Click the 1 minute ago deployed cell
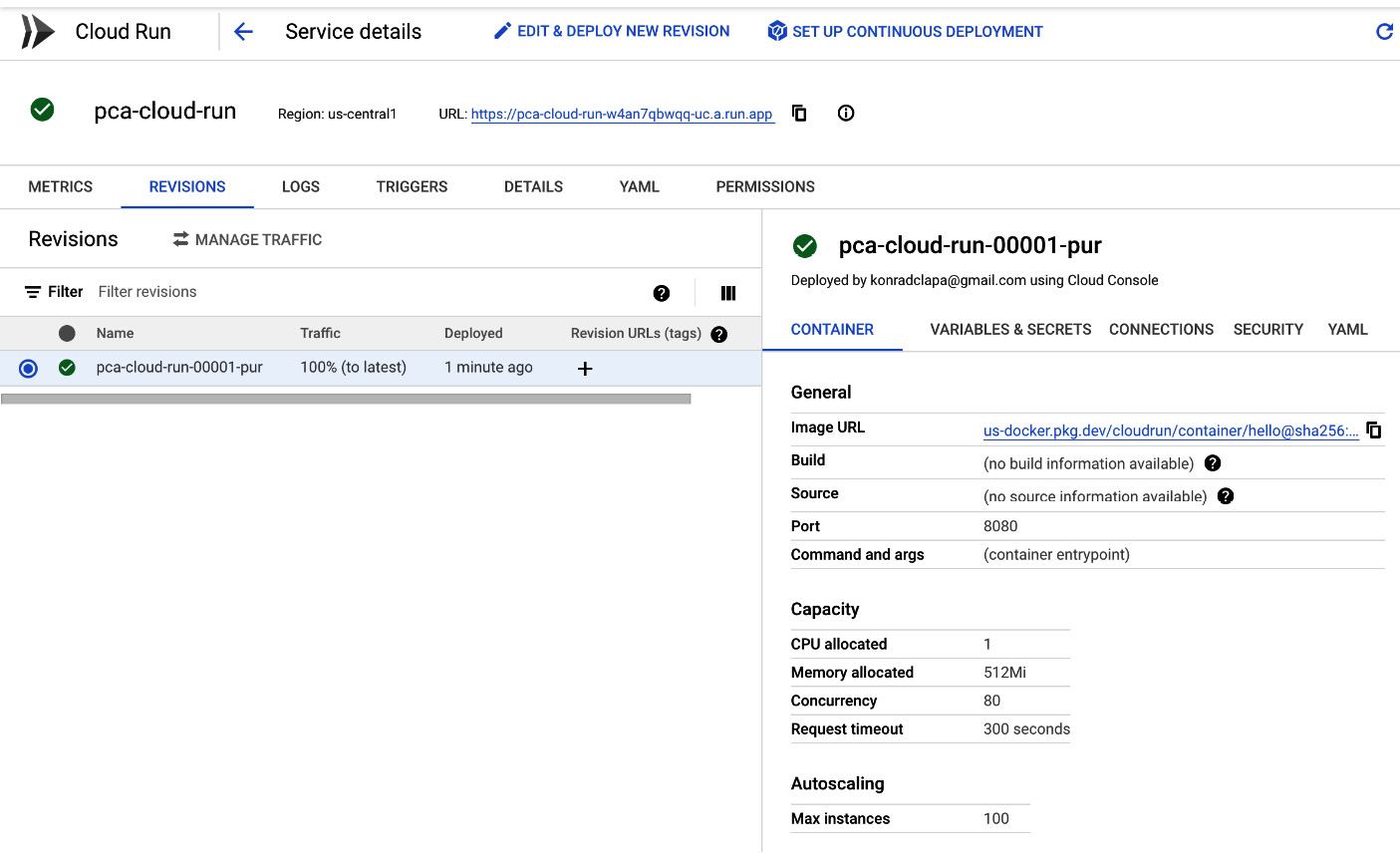Screen dimensions: 1400x859 488,368
